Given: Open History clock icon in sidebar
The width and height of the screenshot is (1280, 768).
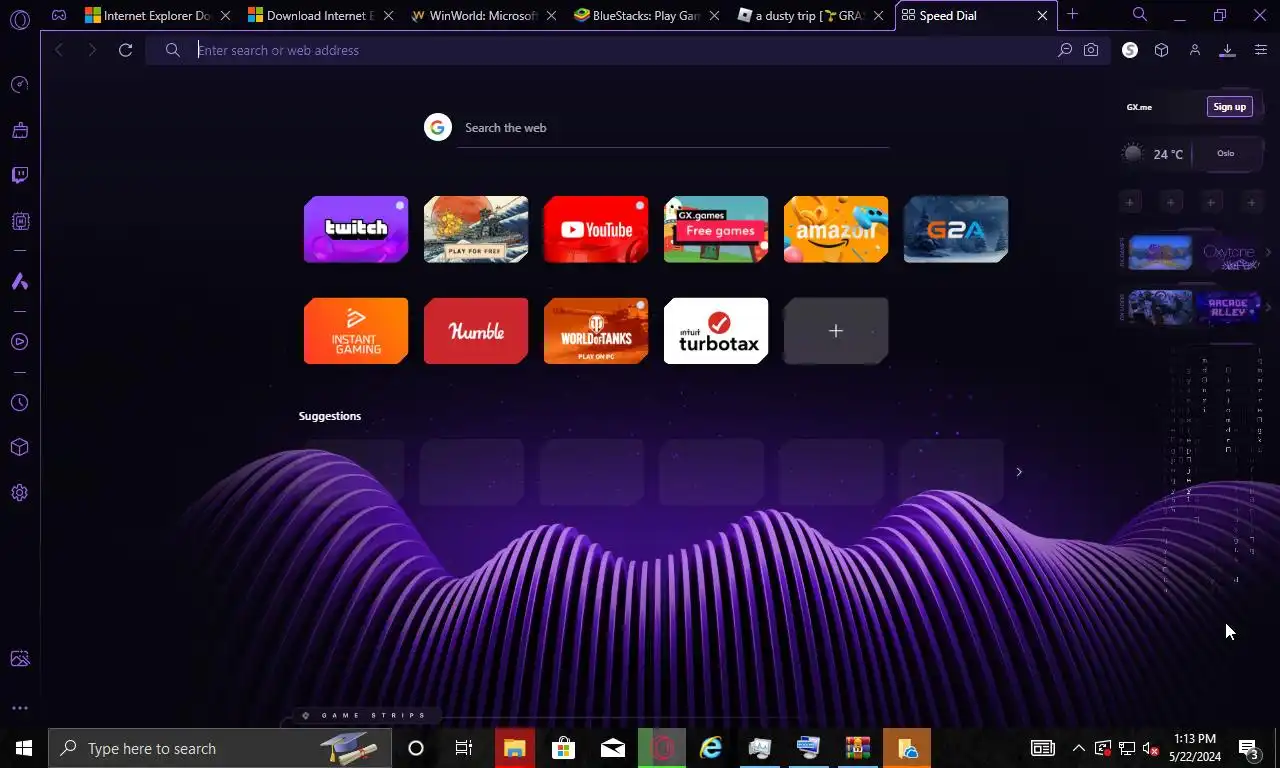Looking at the screenshot, I should tap(19, 403).
